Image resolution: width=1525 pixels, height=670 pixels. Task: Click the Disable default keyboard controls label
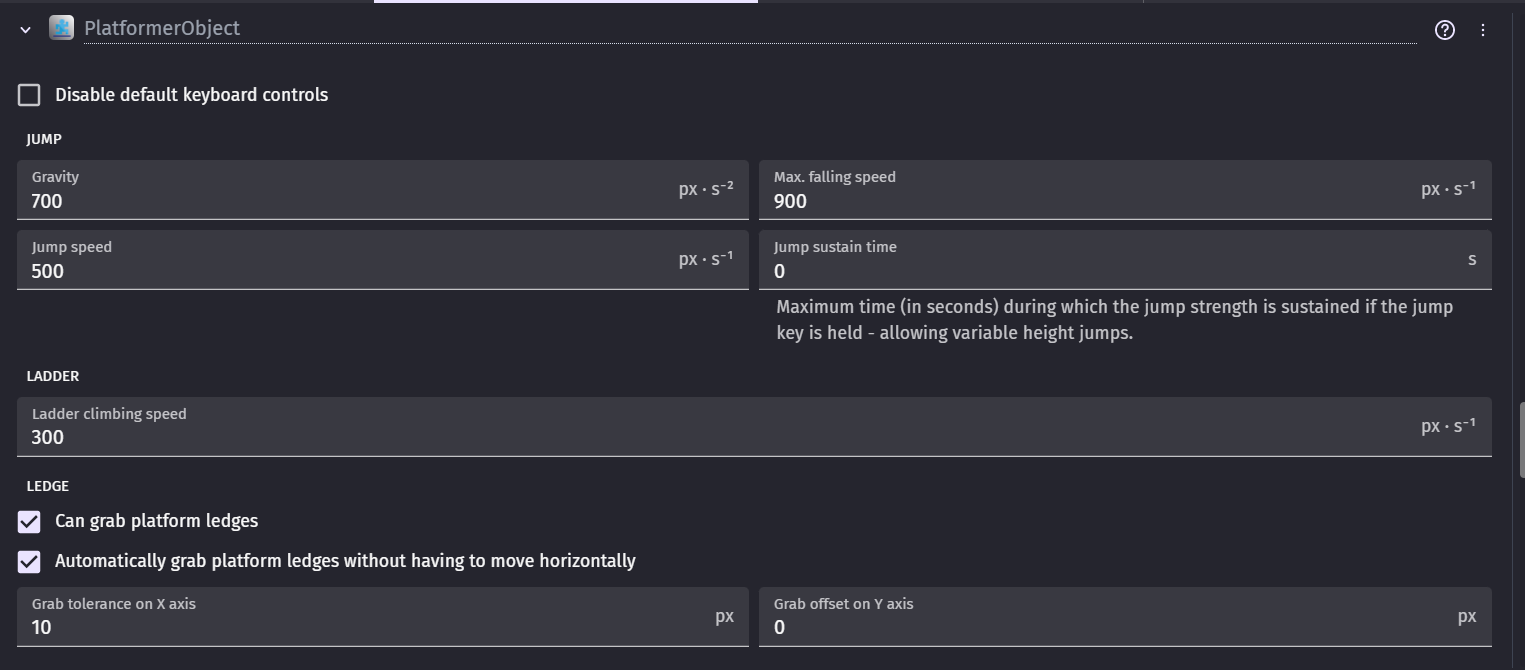pos(191,95)
